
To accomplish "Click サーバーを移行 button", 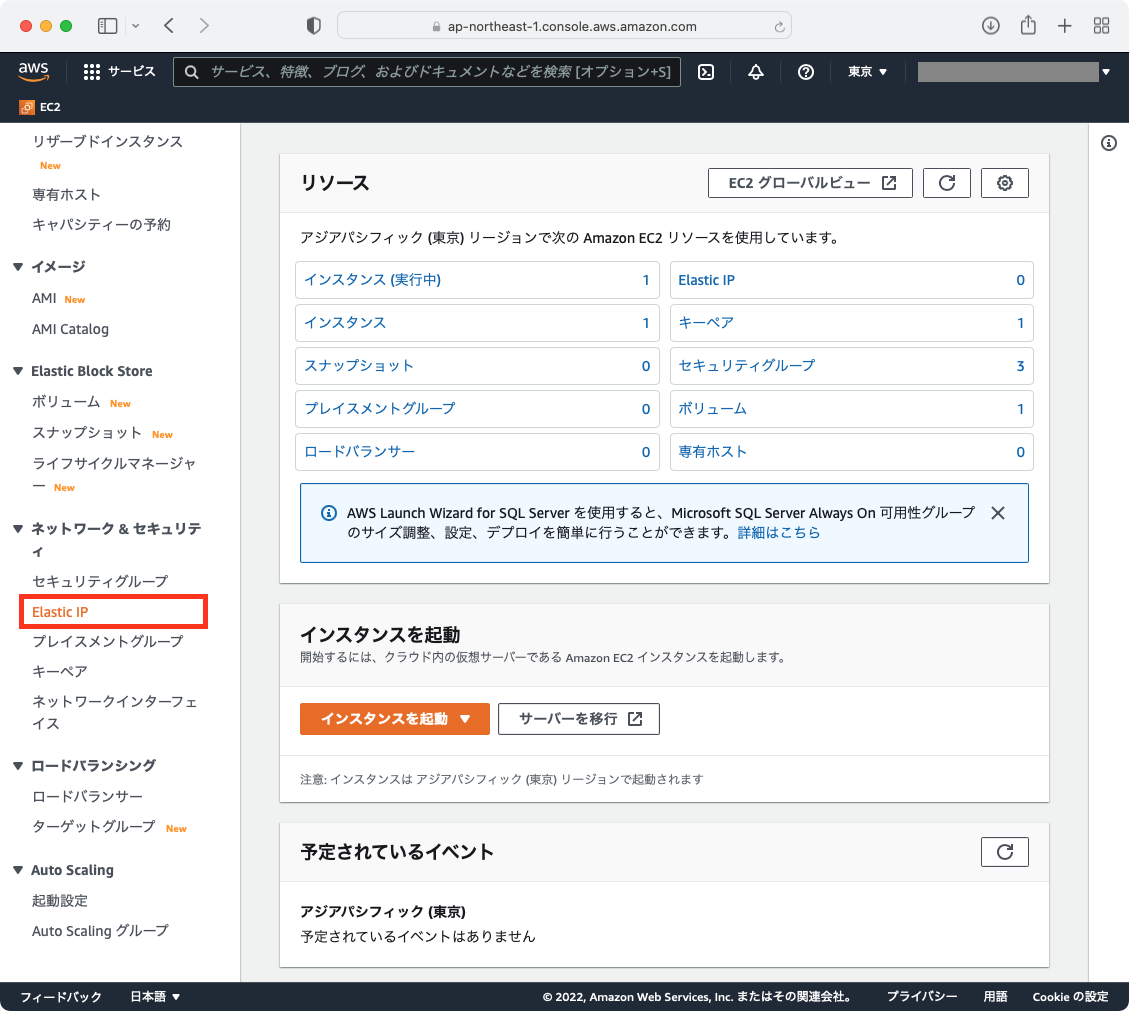I will point(578,719).
